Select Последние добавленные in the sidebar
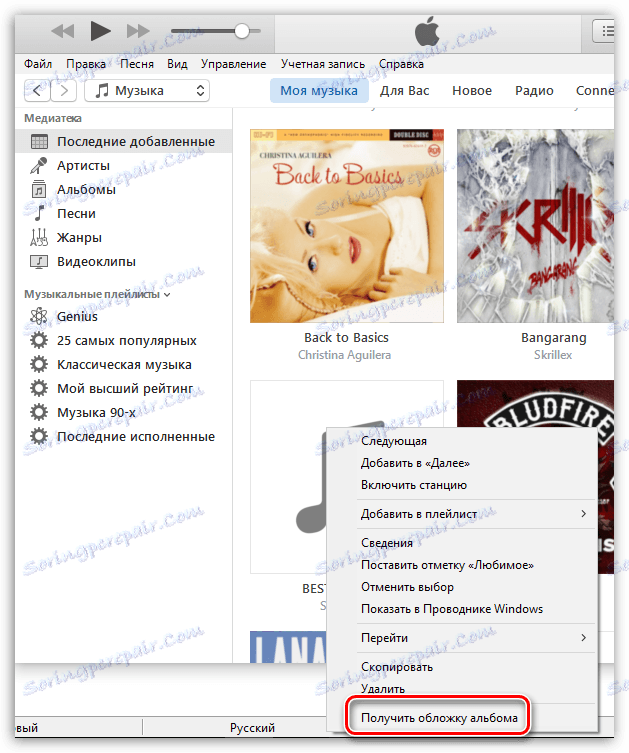The height and width of the screenshot is (753, 629). (x=124, y=142)
